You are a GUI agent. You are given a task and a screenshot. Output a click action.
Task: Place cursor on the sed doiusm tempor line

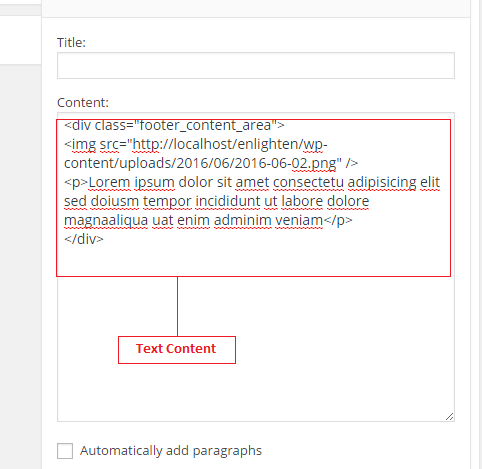(217, 201)
